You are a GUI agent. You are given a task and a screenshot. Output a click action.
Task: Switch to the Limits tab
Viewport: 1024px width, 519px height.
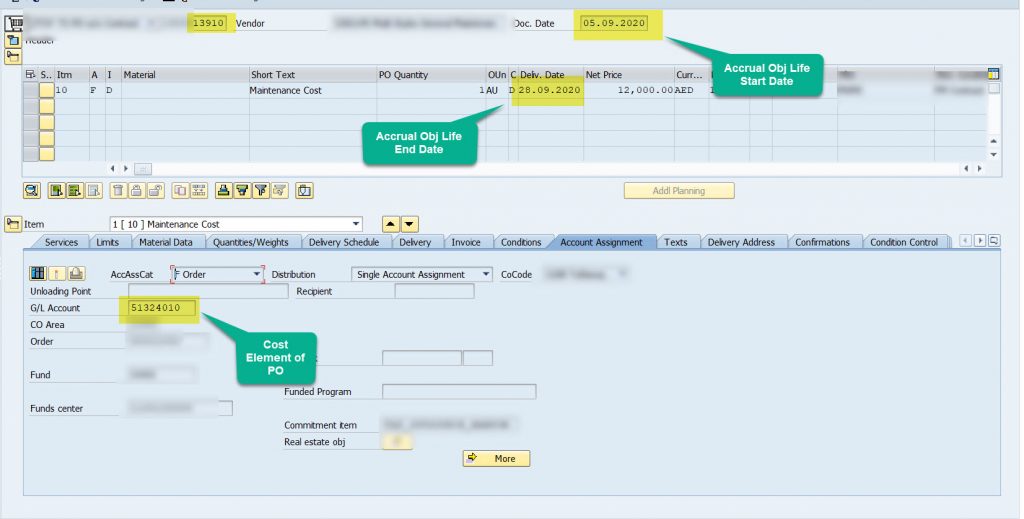tap(108, 242)
